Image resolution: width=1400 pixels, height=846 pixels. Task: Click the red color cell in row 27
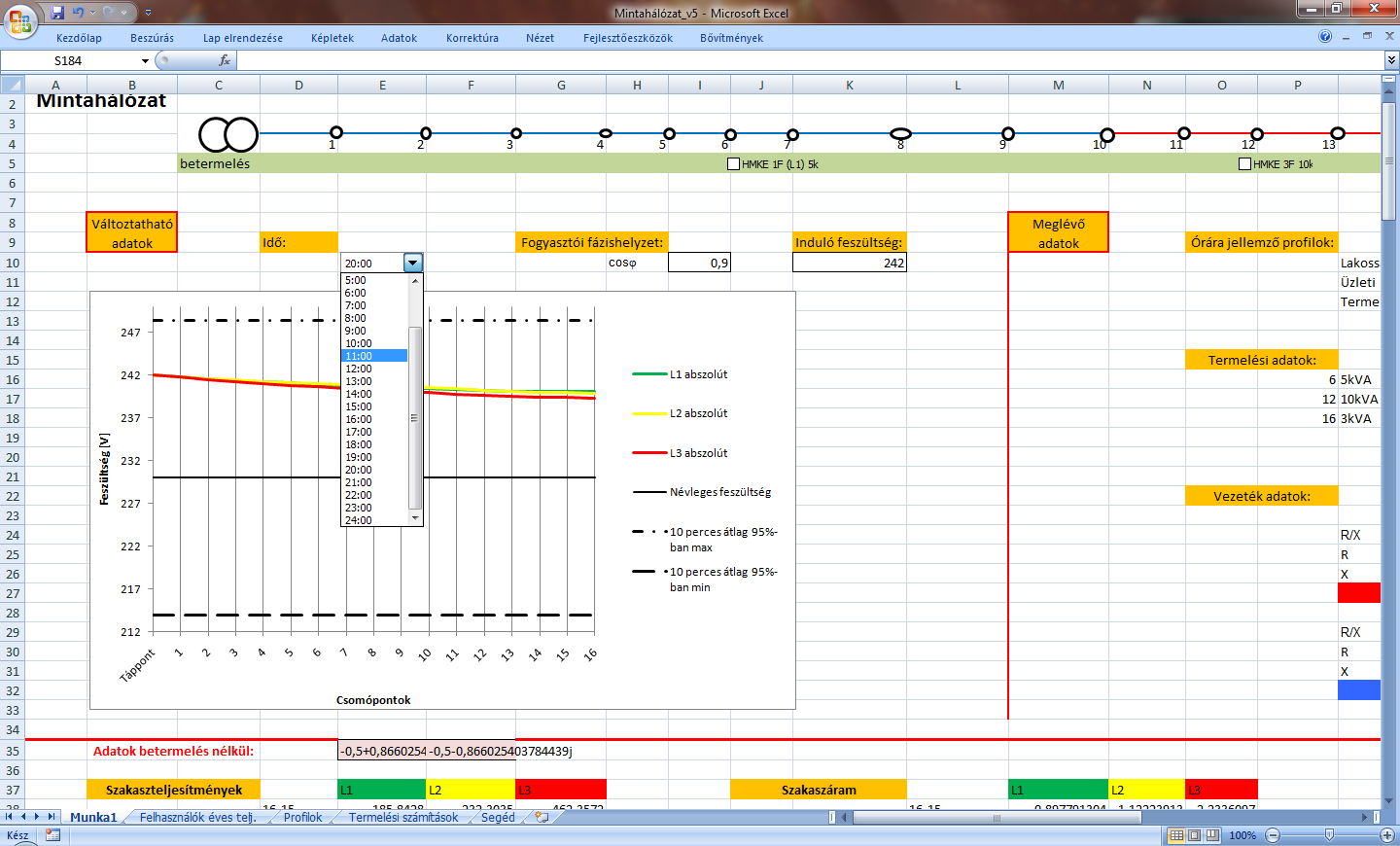click(1359, 592)
